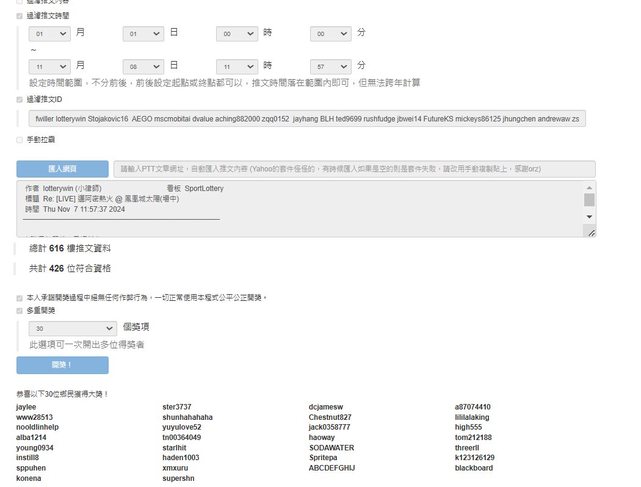The width and height of the screenshot is (641, 487).
Task: Toggle the 篩選推文ID checkbox
Action: tap(19, 100)
